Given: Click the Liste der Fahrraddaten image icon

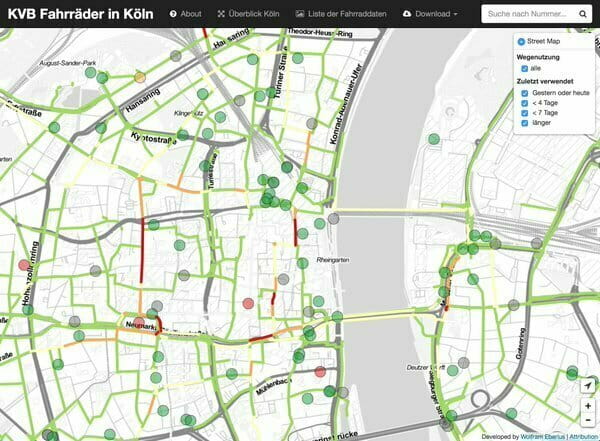Looking at the screenshot, I should tap(300, 14).
